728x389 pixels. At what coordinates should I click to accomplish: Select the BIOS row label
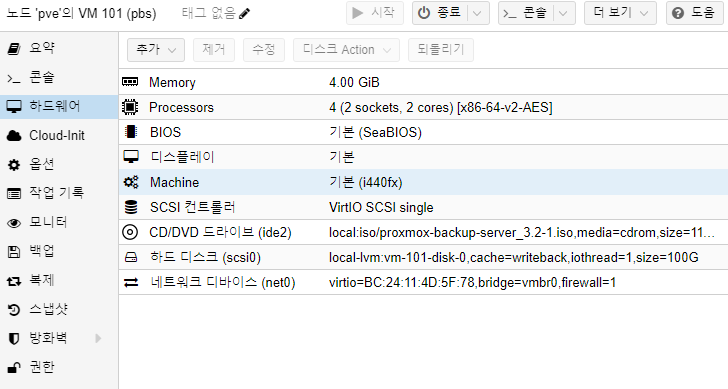tap(165, 133)
